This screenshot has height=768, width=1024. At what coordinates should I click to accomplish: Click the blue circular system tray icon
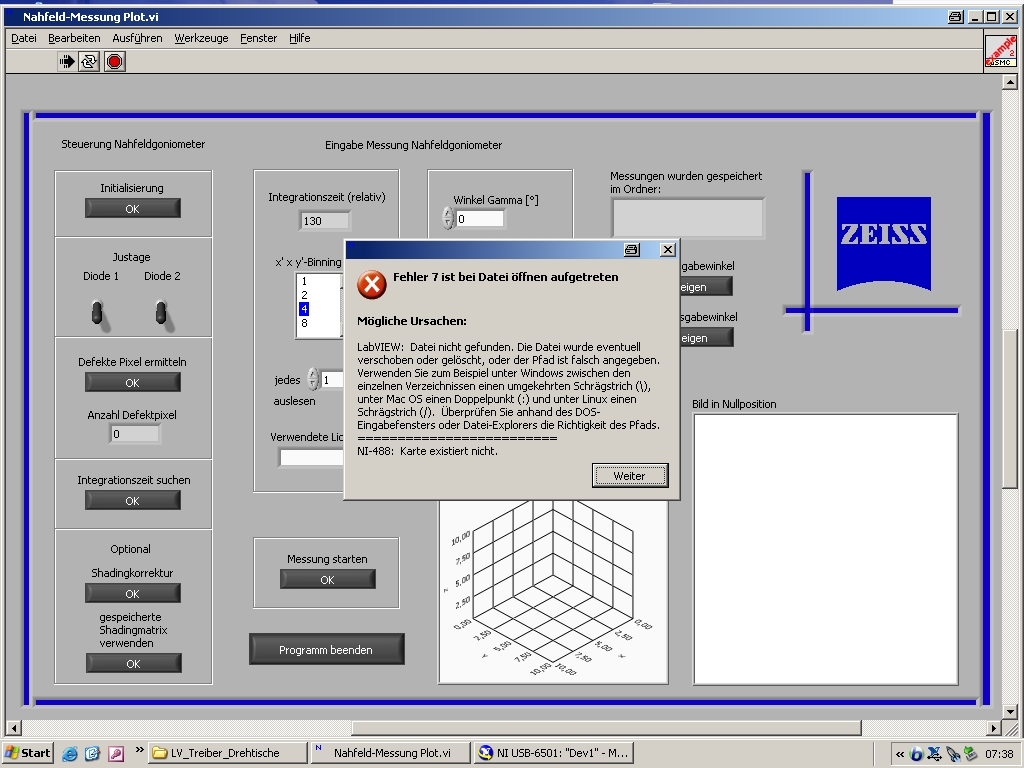[916, 754]
